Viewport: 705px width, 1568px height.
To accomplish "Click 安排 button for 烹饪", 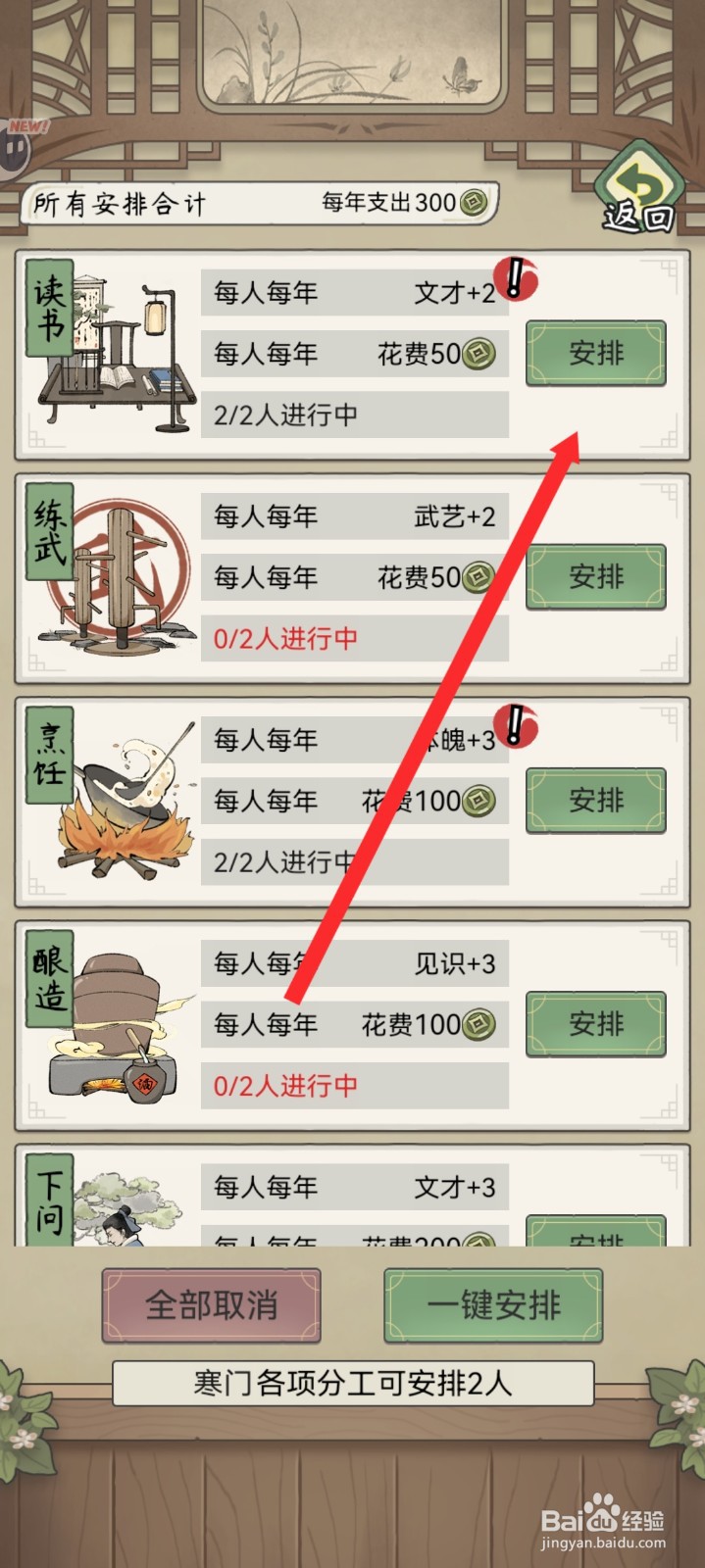I will (x=596, y=801).
